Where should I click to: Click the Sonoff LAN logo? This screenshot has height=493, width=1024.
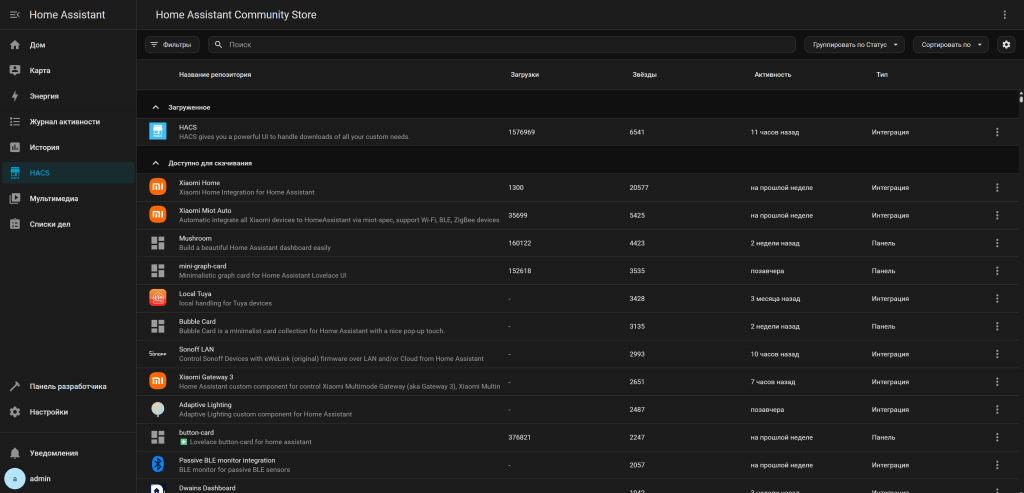click(x=157, y=353)
